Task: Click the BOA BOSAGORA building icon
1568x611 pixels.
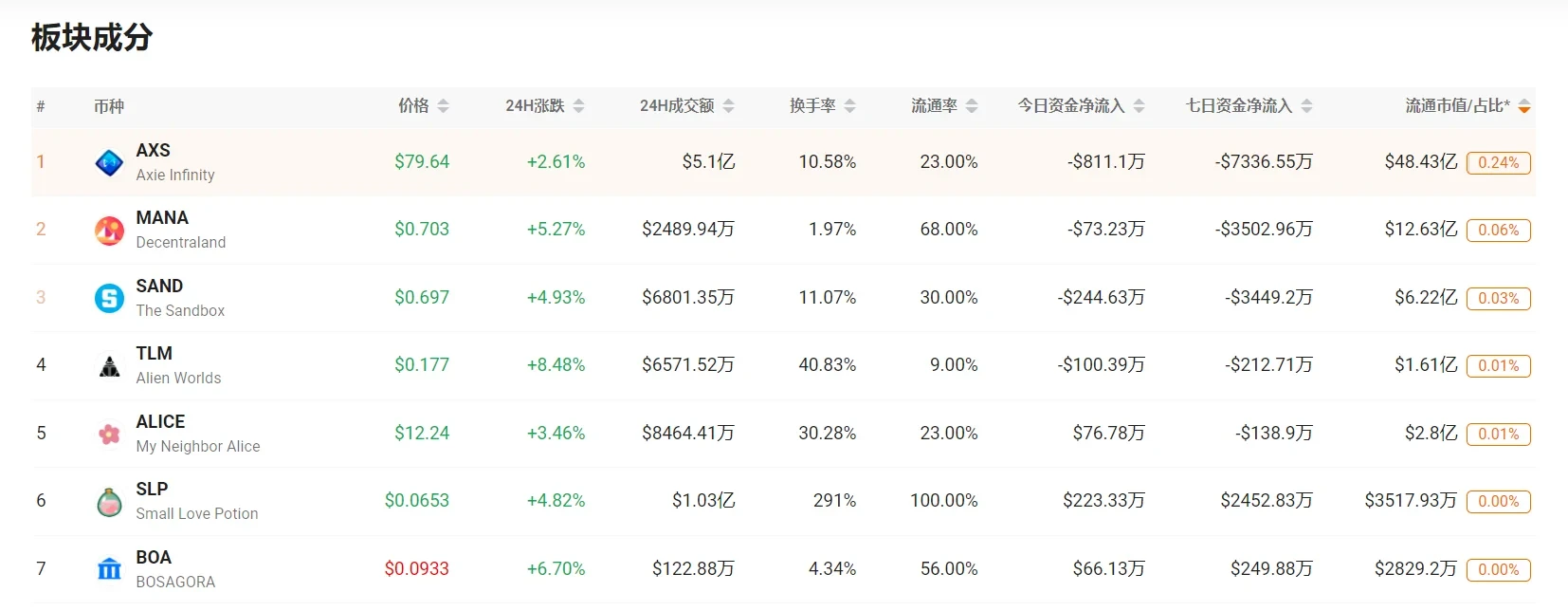Action: click(x=109, y=569)
